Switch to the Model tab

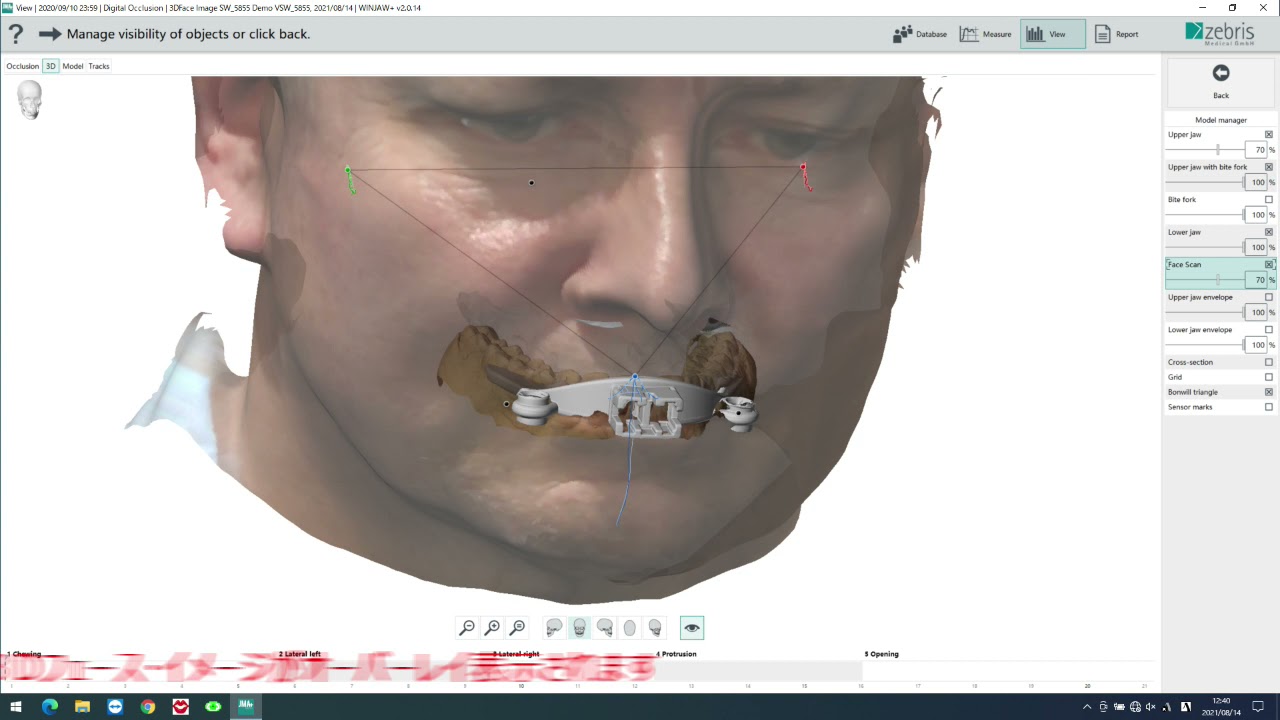pos(73,66)
